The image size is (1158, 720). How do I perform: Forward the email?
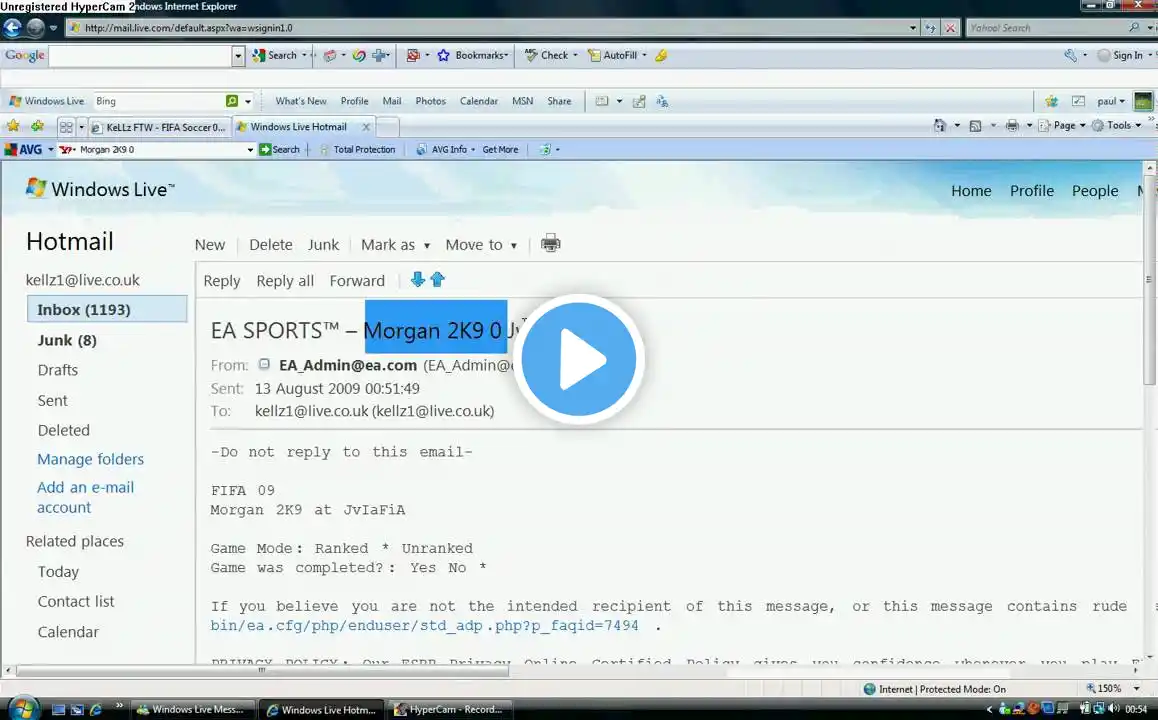click(x=357, y=281)
